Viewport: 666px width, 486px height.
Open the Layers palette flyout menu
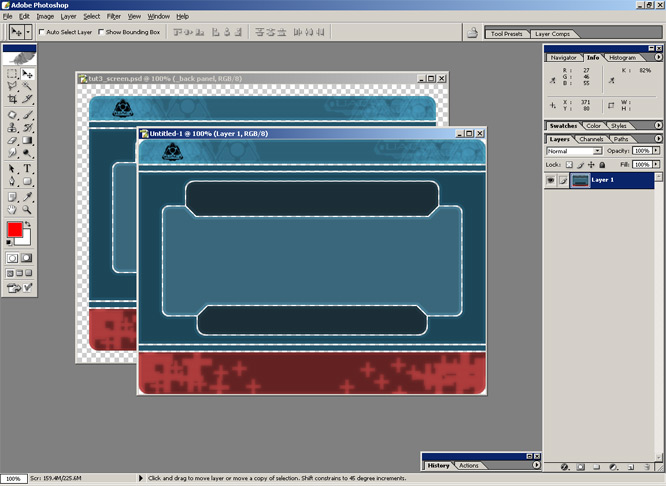tap(658, 138)
